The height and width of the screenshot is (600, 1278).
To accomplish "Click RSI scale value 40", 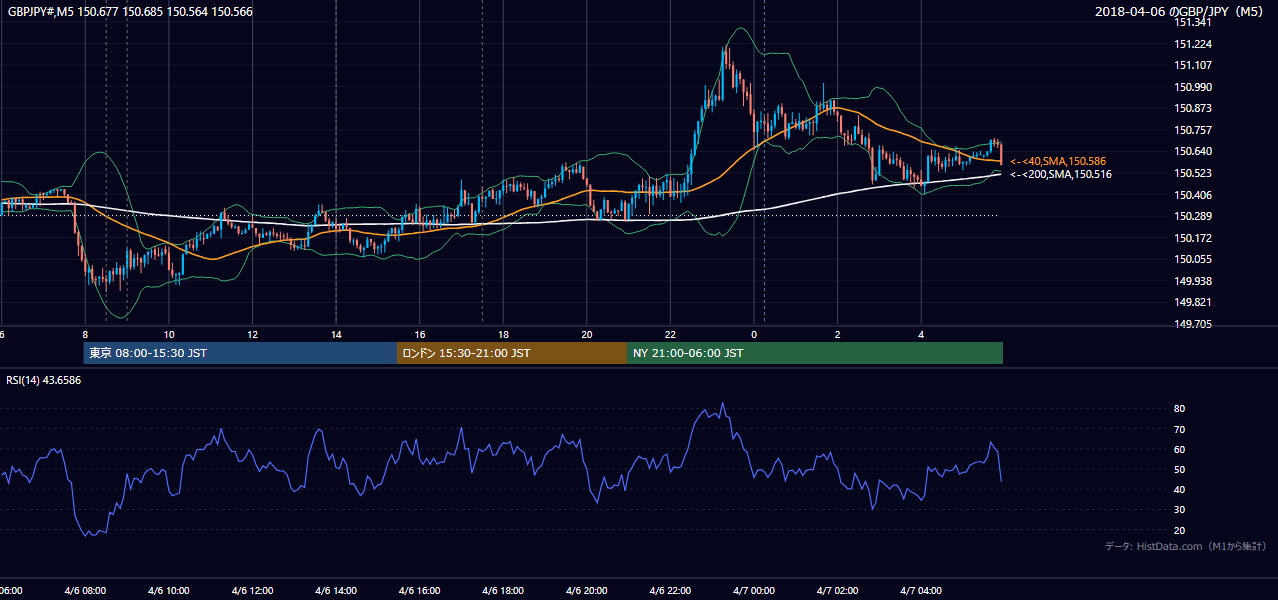I will (x=1180, y=489).
